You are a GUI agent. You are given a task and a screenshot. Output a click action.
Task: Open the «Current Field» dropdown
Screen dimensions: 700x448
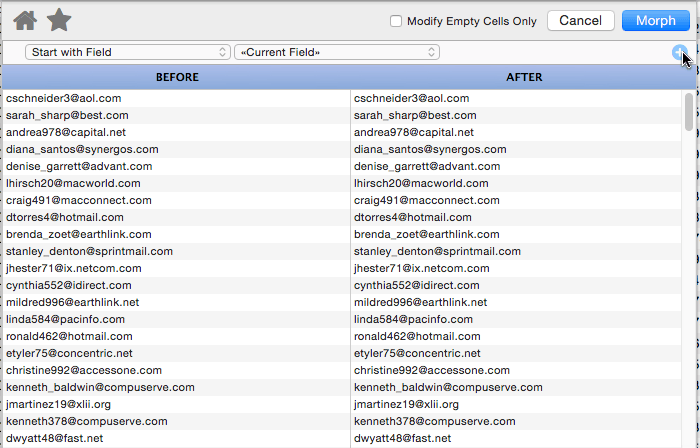(337, 52)
